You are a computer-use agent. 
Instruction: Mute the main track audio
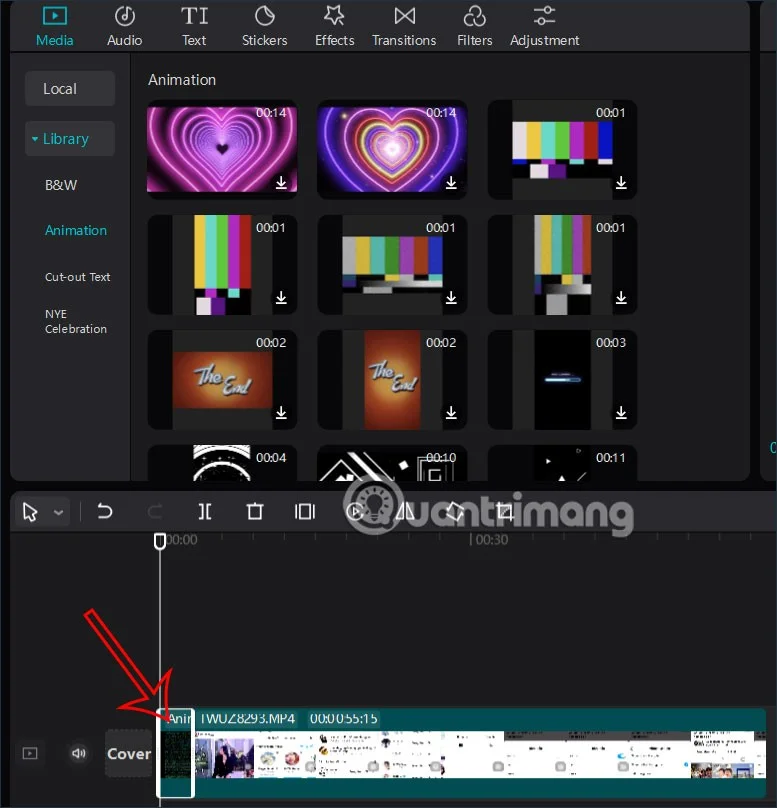pos(79,753)
